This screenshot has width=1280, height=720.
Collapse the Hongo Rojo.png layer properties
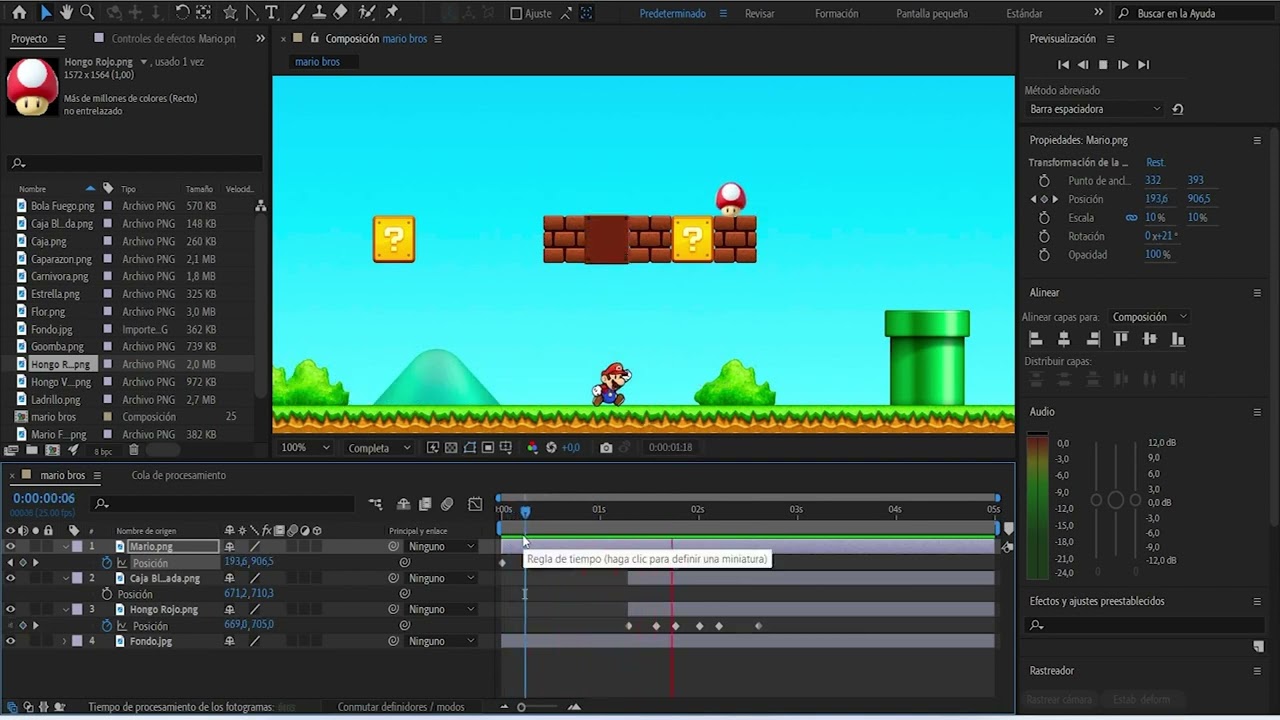pyautogui.click(x=66, y=609)
